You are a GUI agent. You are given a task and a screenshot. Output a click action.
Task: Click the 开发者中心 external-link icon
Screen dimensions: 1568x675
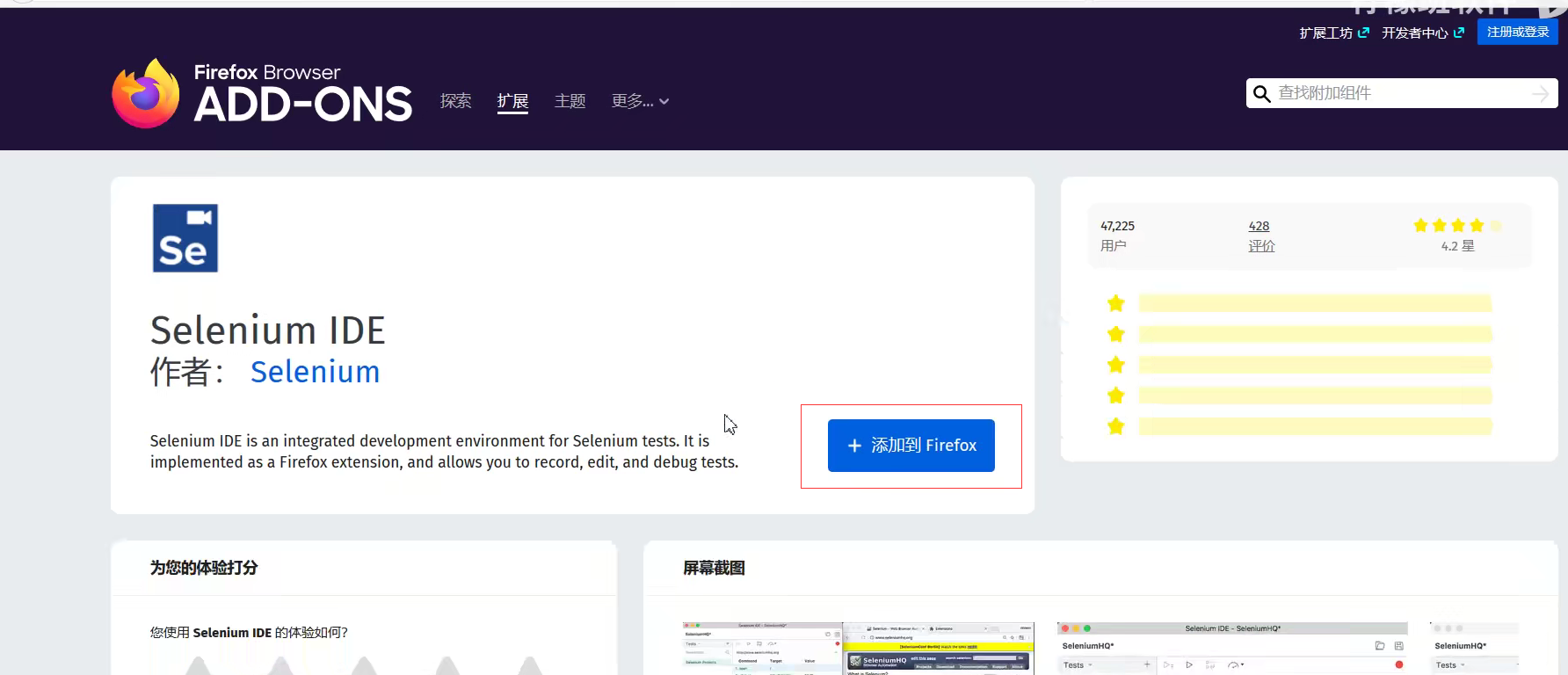[x=1459, y=33]
